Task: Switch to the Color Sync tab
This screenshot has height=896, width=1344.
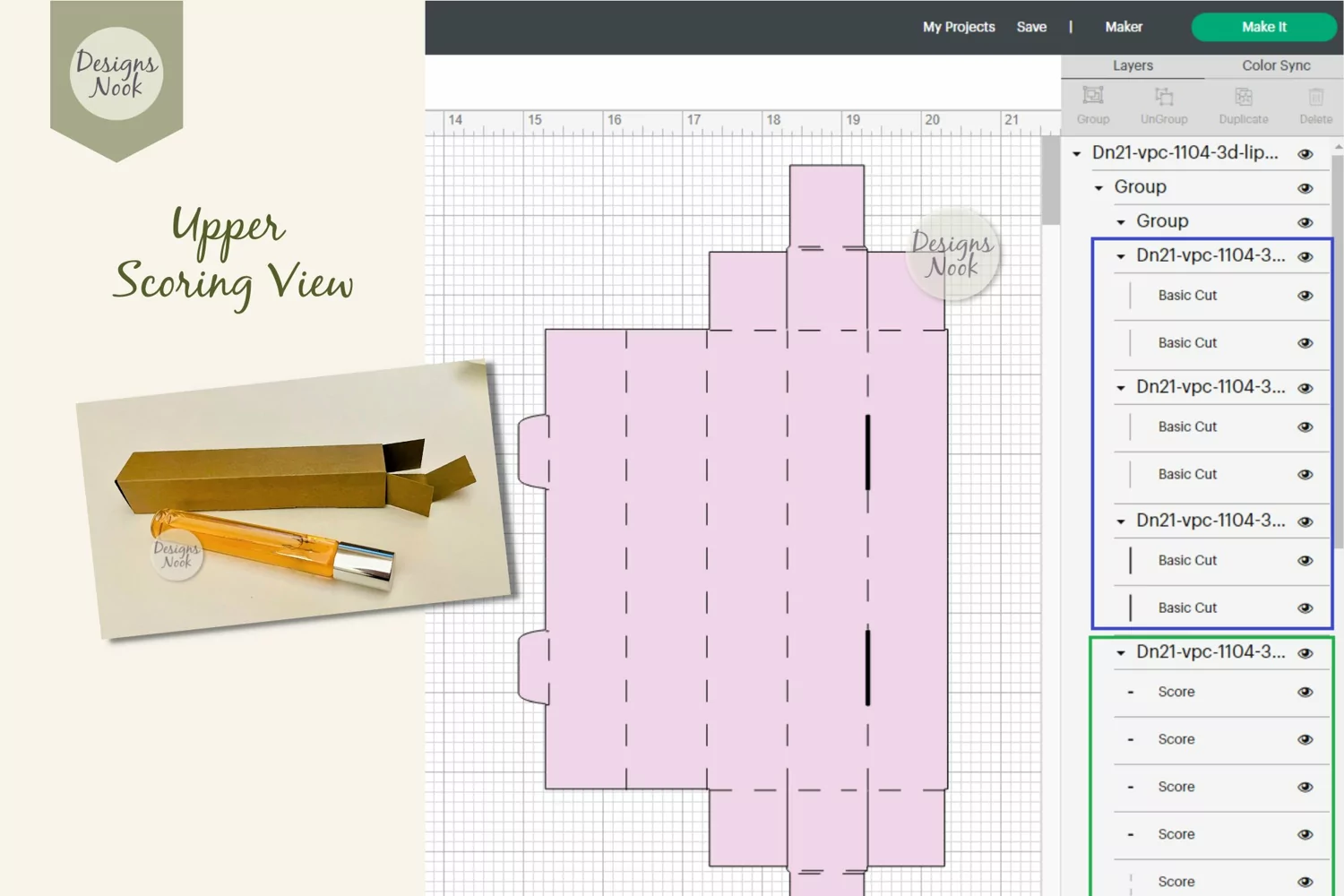Action: click(1275, 65)
